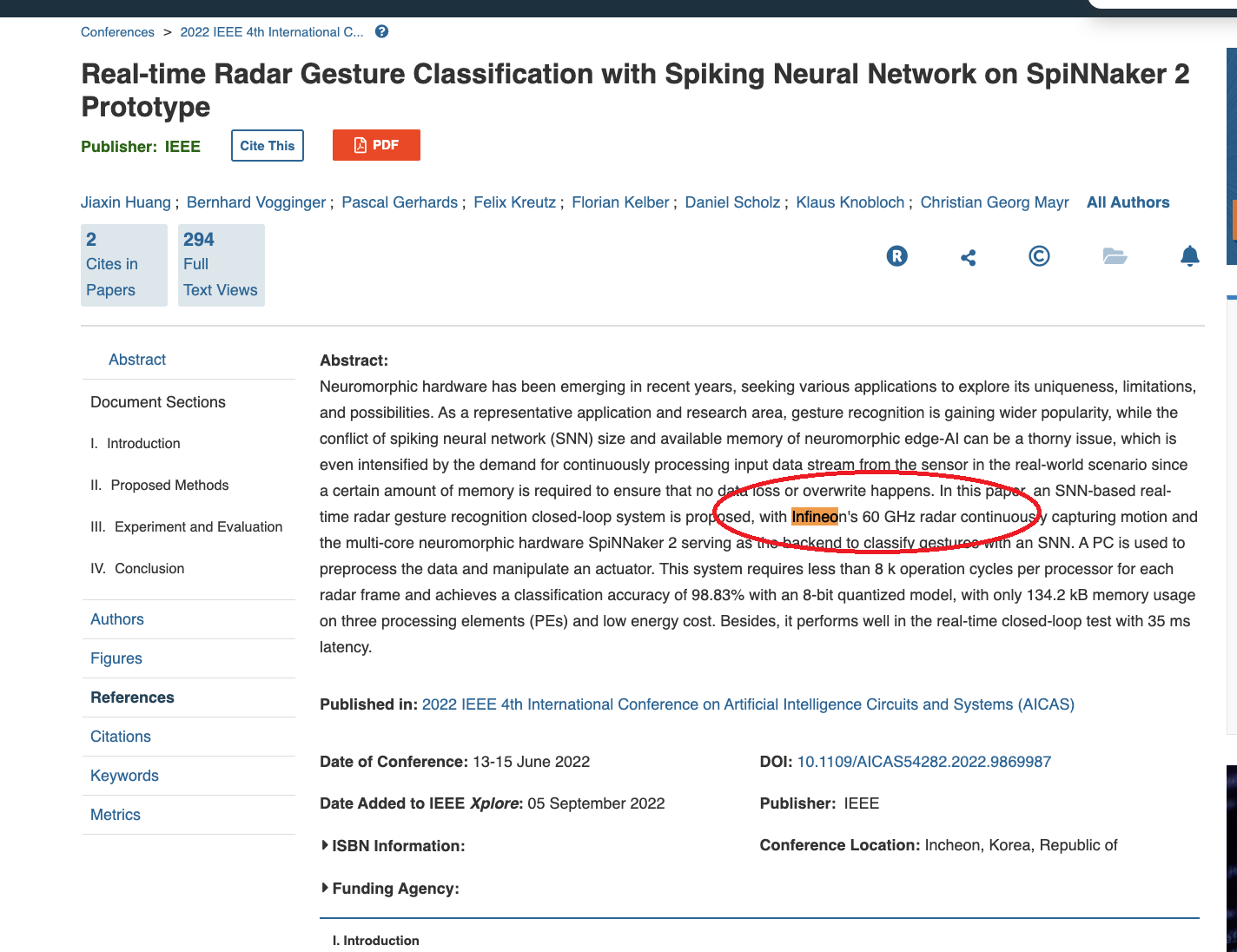1237x952 pixels.
Task: Open the Cite This dialog
Action: pos(268,145)
